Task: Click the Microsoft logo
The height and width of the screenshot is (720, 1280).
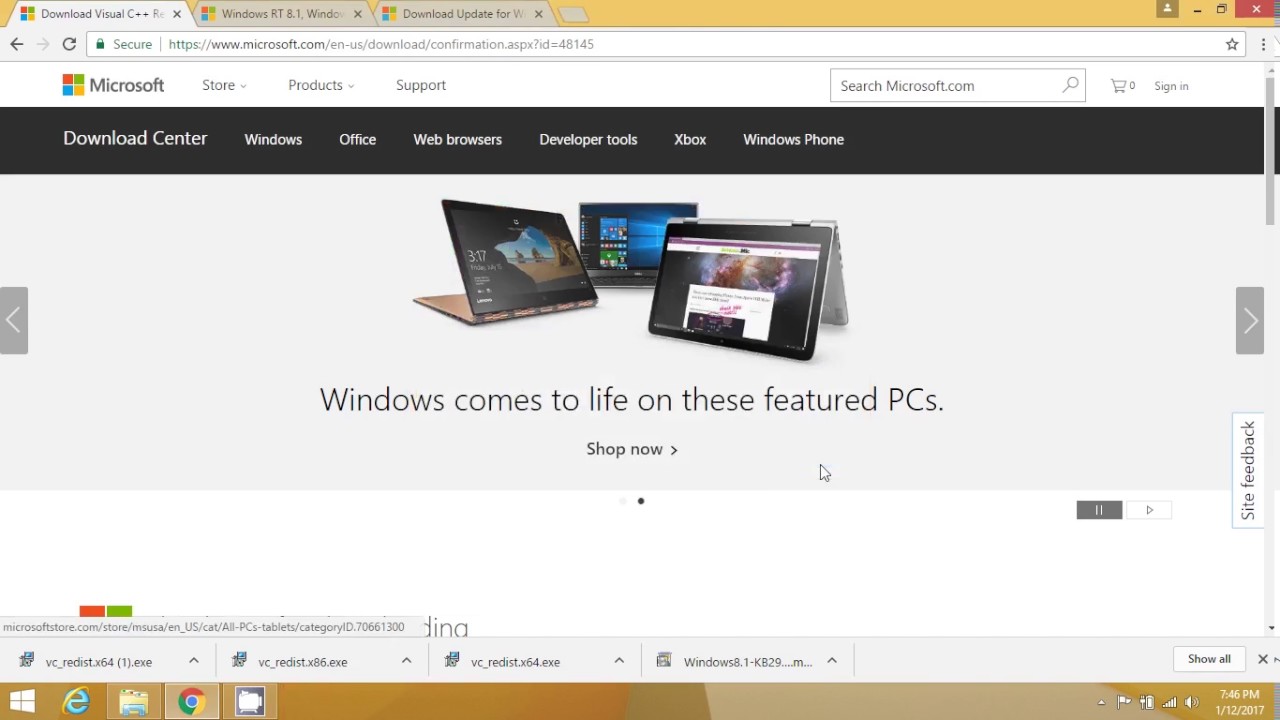Action: [113, 85]
